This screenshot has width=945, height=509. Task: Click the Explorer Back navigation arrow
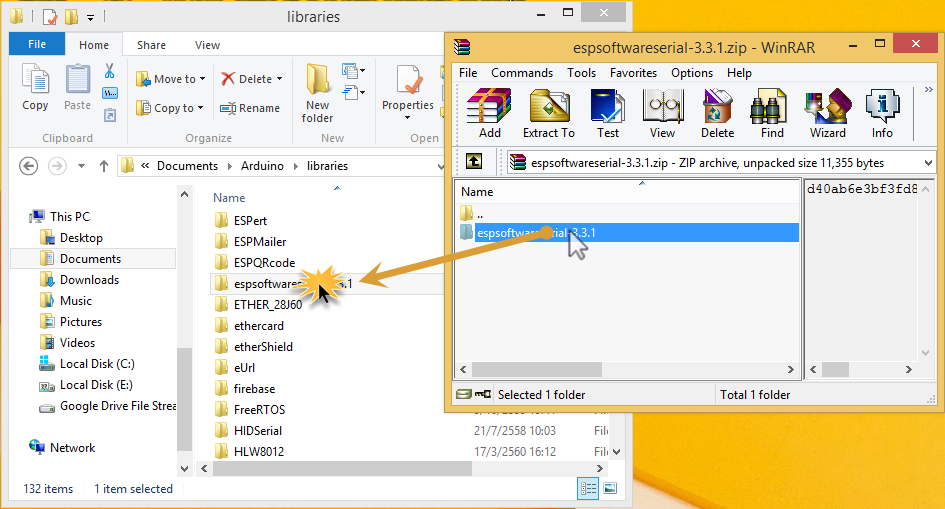click(x=28, y=166)
